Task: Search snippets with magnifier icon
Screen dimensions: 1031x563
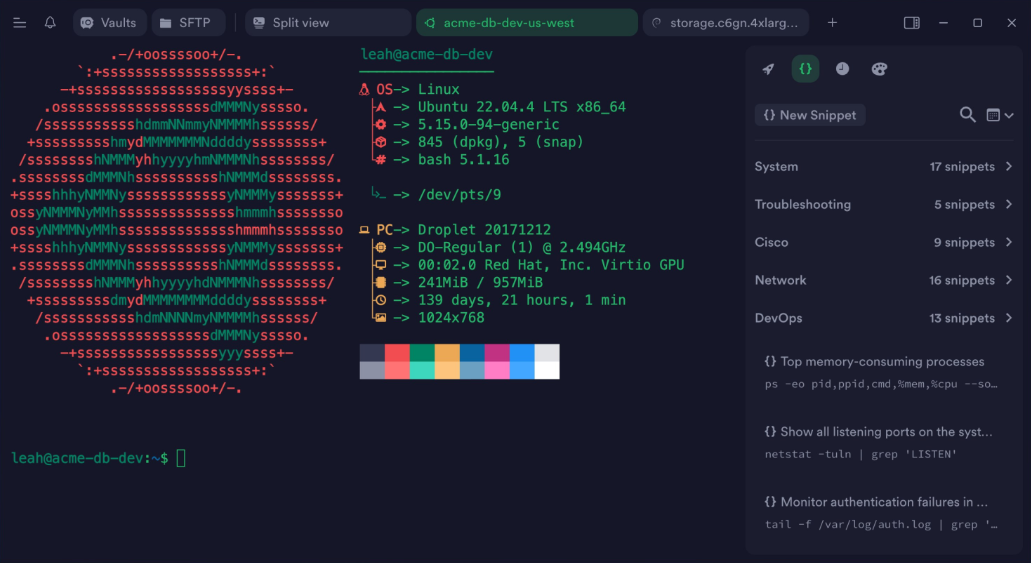Action: coord(967,115)
